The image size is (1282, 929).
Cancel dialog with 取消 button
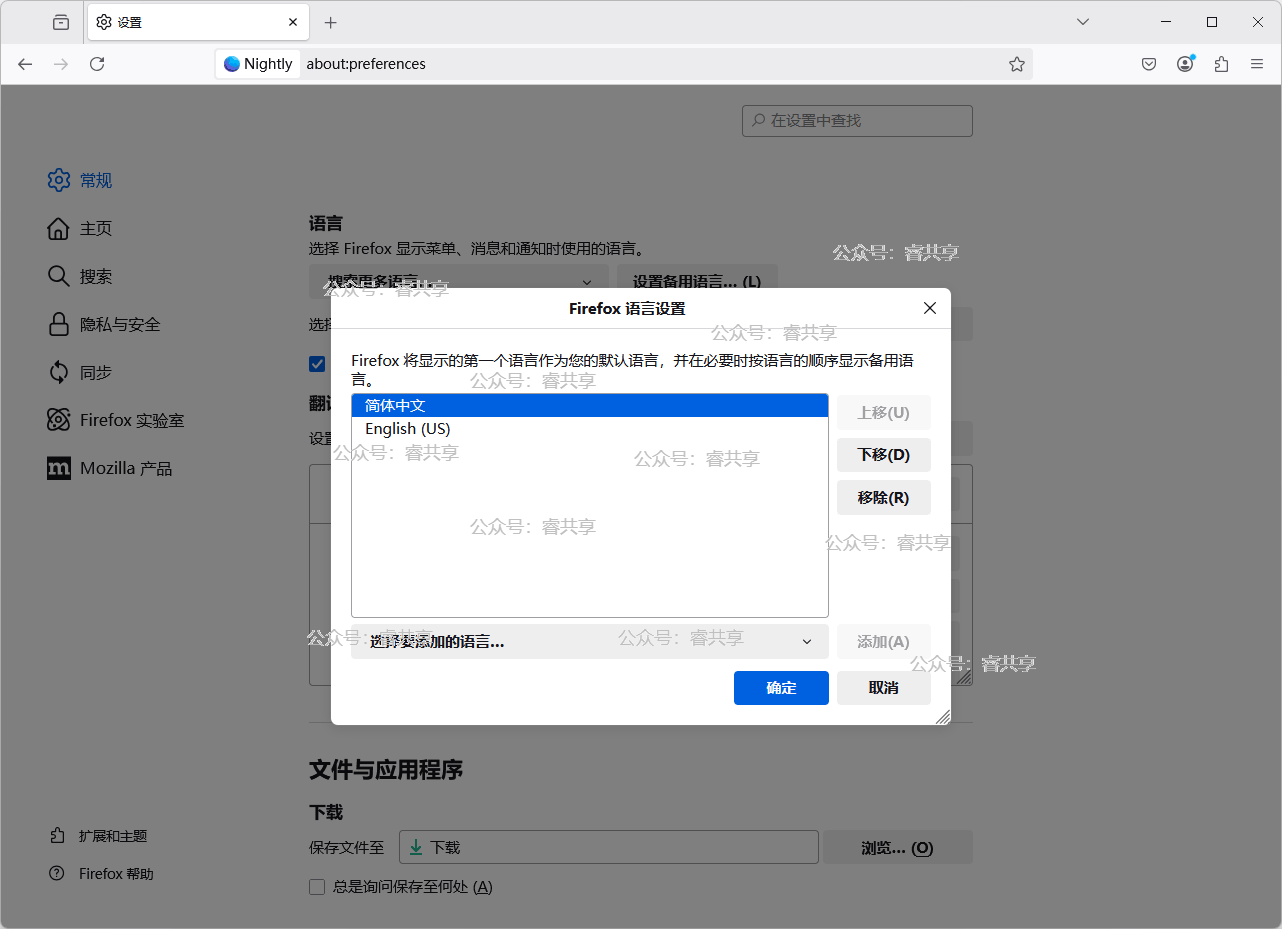[884, 688]
